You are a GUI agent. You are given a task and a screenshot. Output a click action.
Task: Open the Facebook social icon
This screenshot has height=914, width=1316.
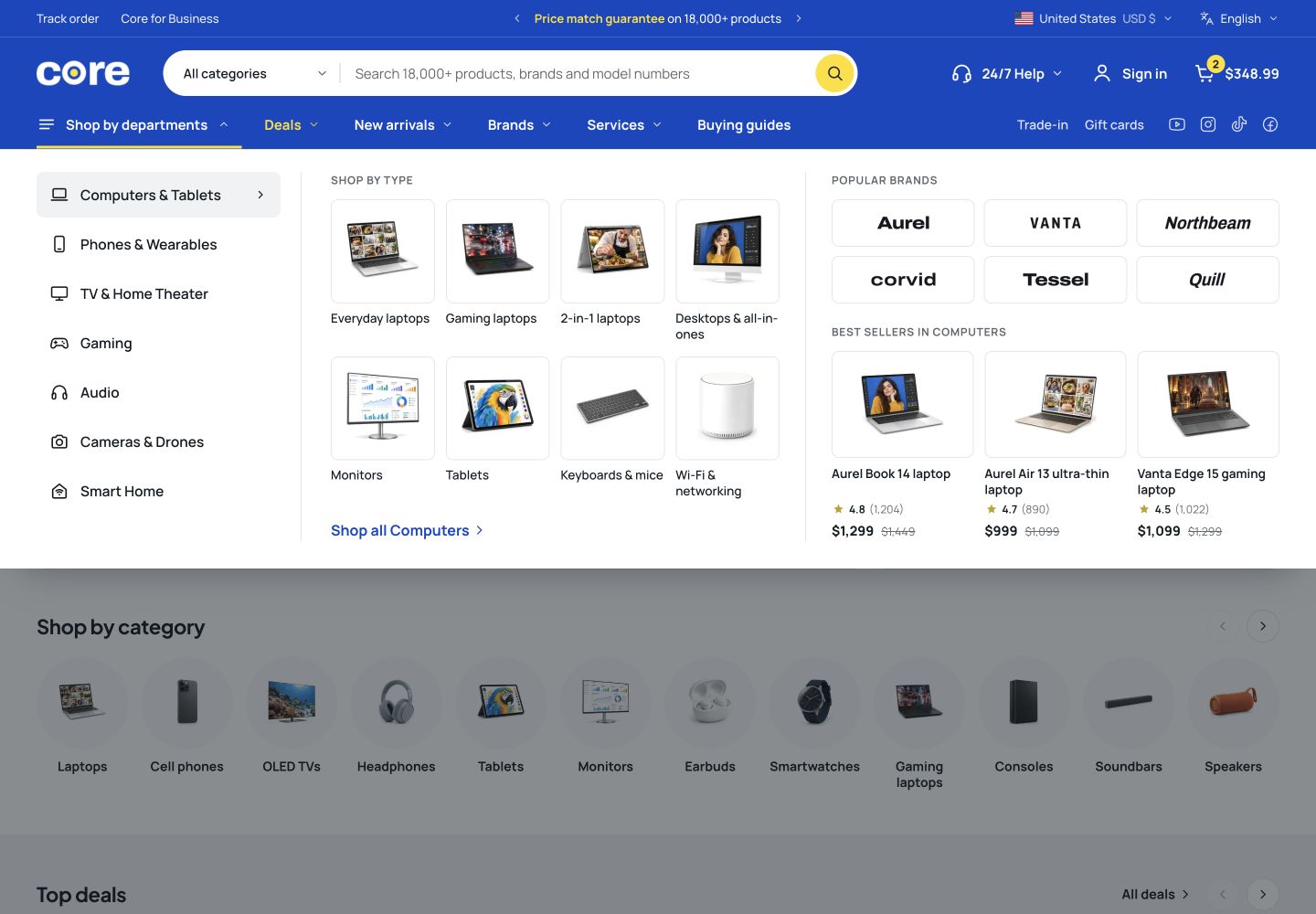pyautogui.click(x=1270, y=124)
